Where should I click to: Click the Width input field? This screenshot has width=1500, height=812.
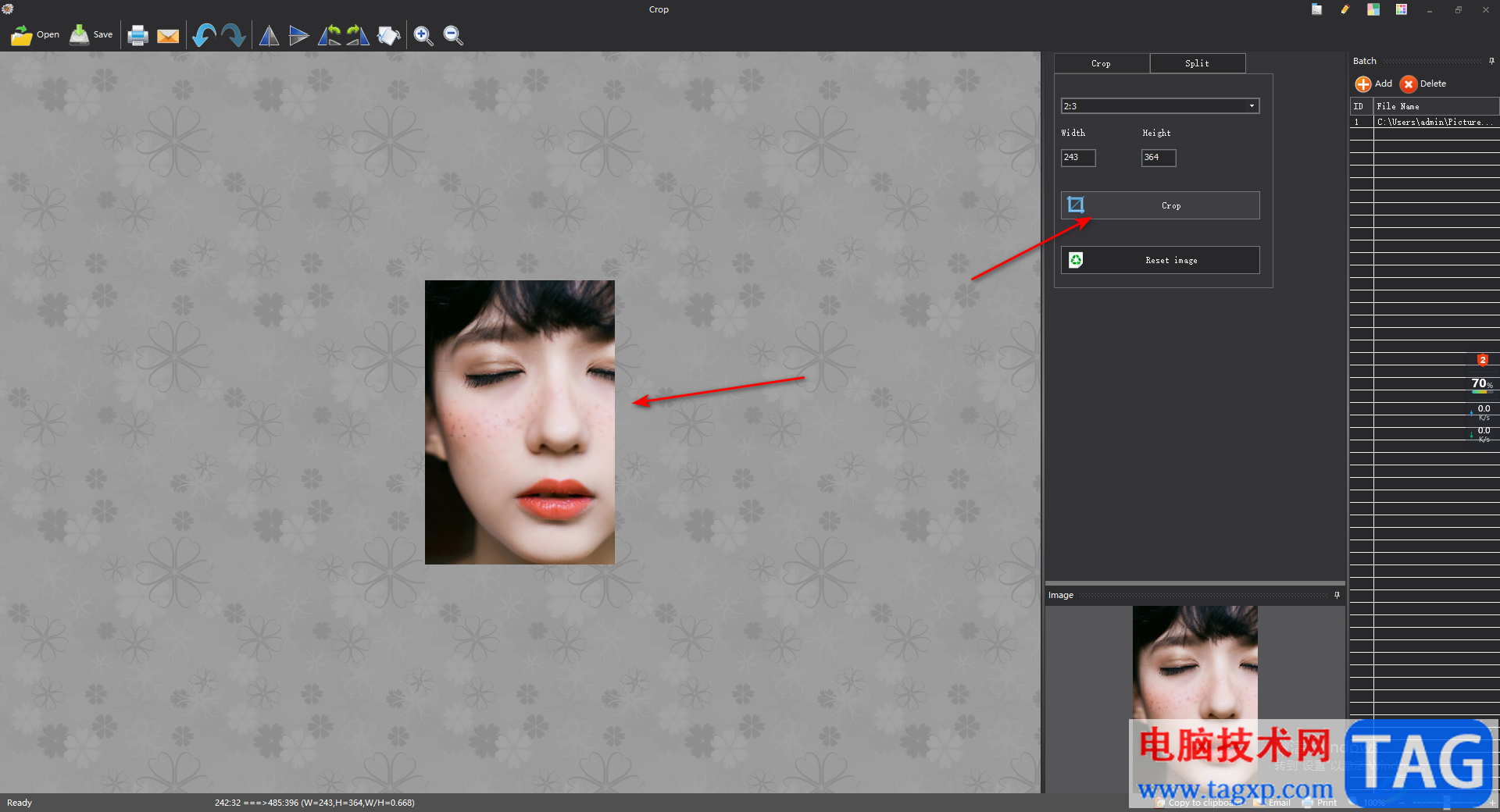tap(1078, 158)
